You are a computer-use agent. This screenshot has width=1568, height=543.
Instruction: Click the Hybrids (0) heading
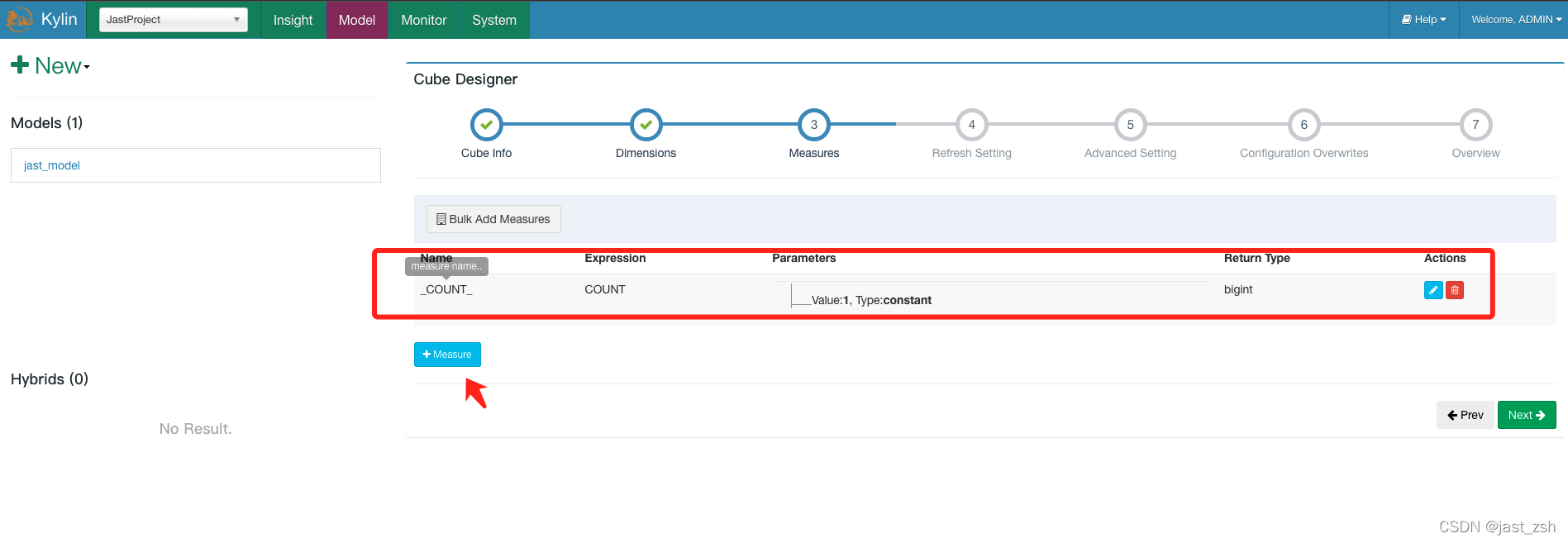pyautogui.click(x=50, y=379)
